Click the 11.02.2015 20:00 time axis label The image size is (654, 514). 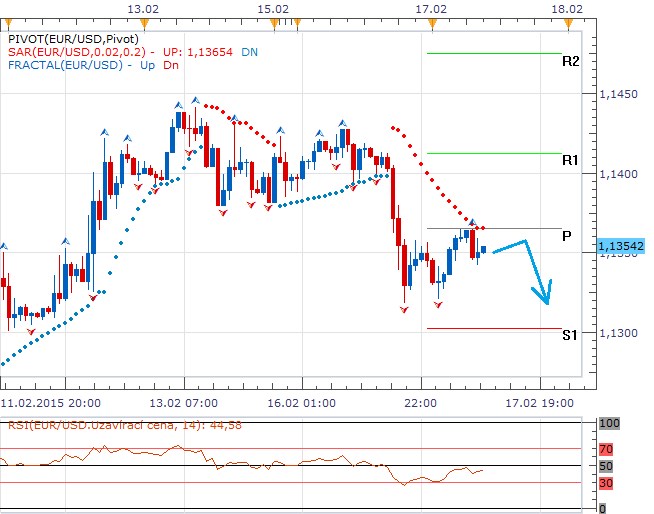[48, 401]
